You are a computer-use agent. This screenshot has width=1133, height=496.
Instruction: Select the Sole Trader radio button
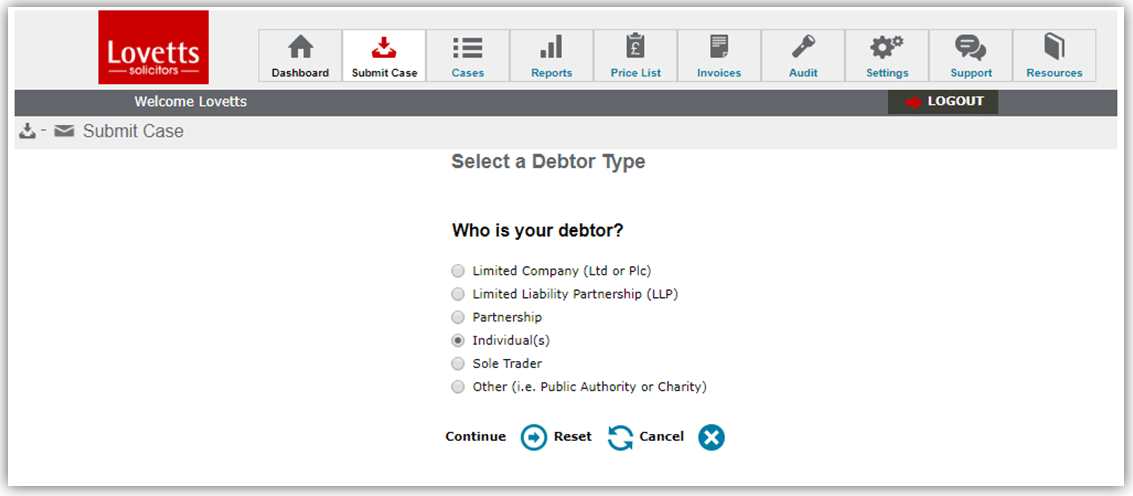tap(458, 364)
